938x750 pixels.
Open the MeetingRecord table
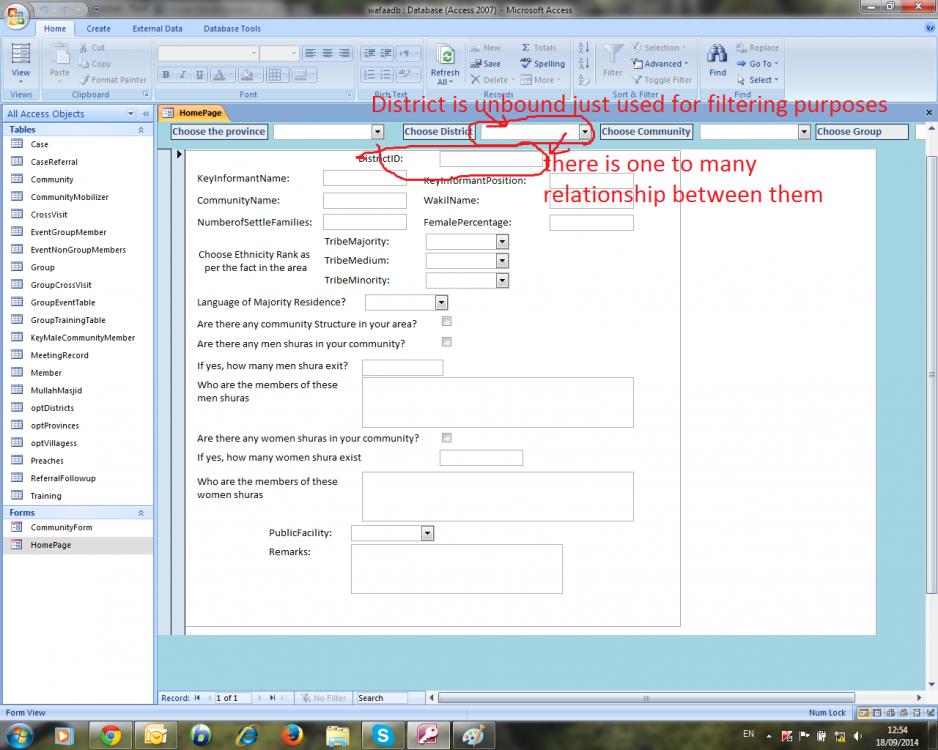coord(59,355)
